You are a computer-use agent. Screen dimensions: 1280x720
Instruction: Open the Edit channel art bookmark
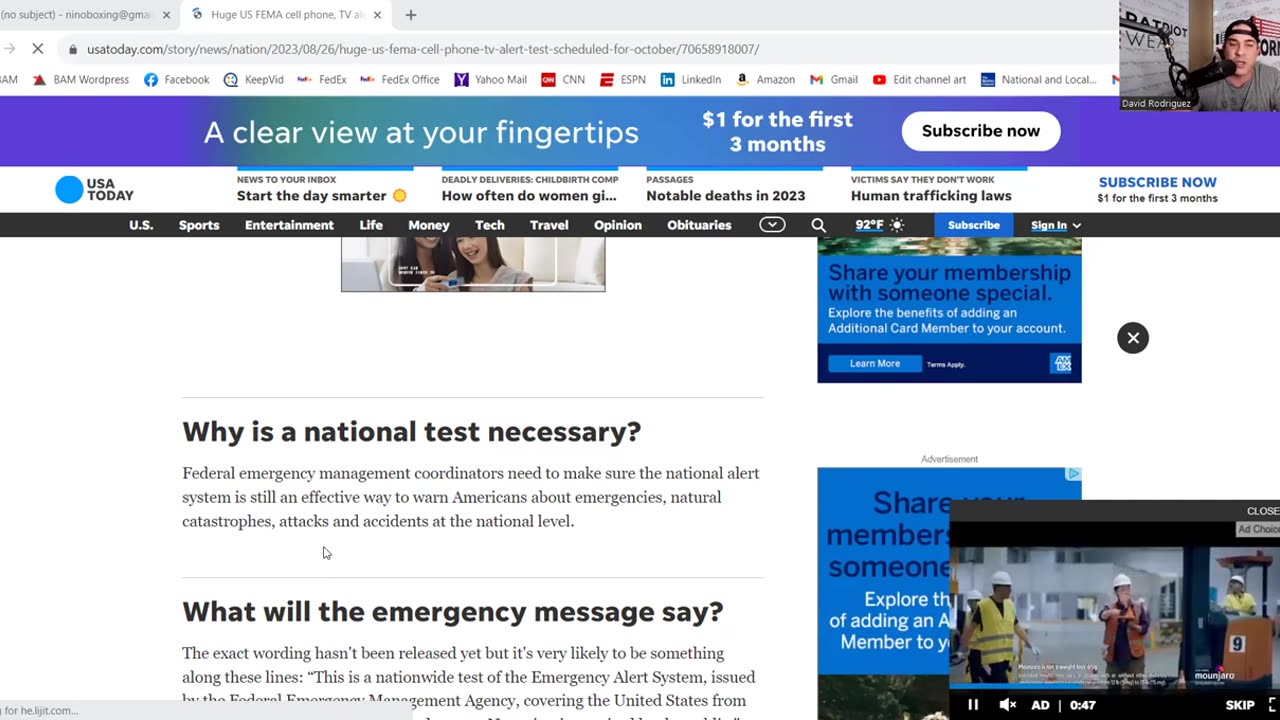pyautogui.click(x=921, y=79)
